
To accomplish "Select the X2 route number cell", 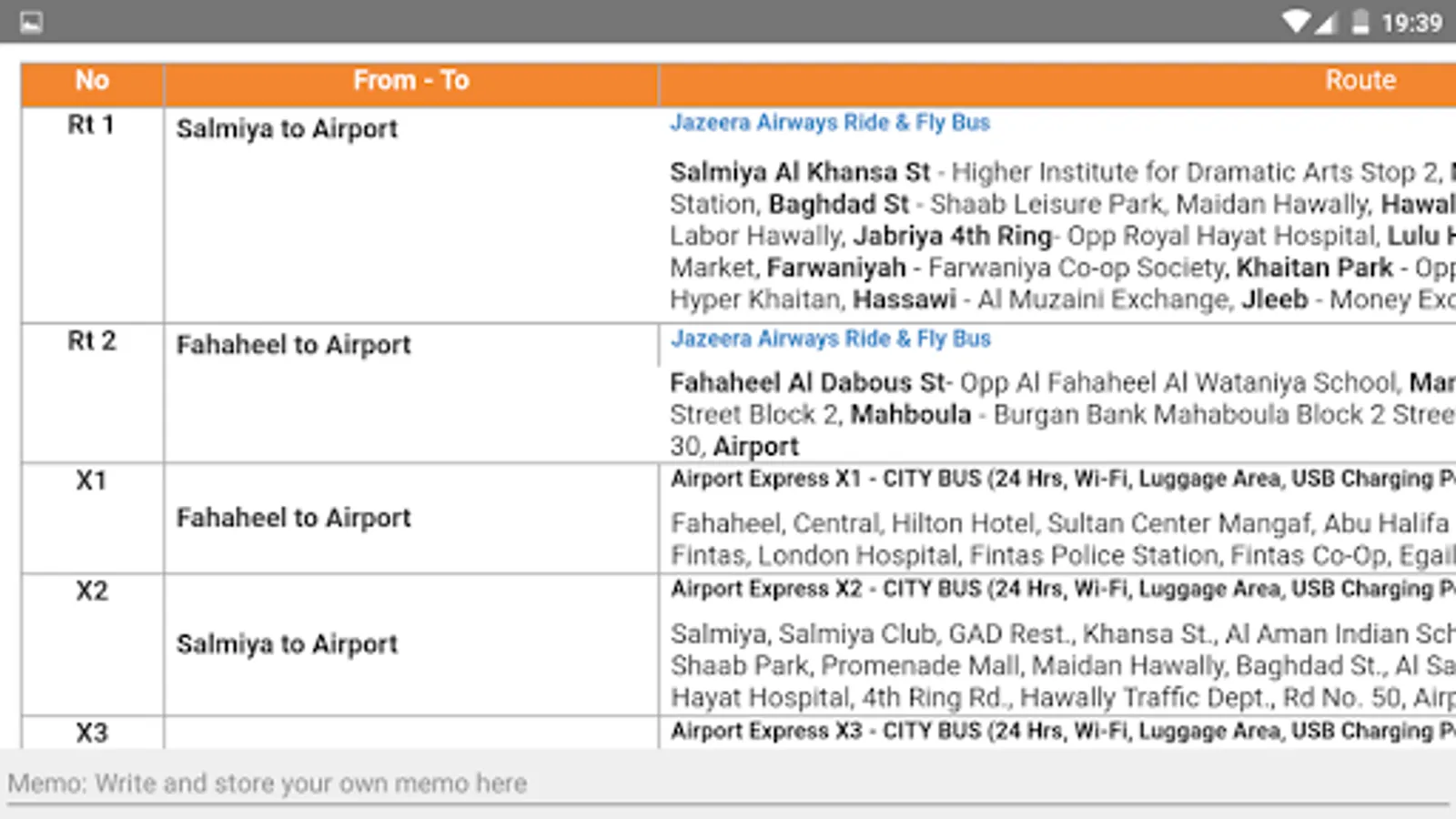I will [x=93, y=644].
